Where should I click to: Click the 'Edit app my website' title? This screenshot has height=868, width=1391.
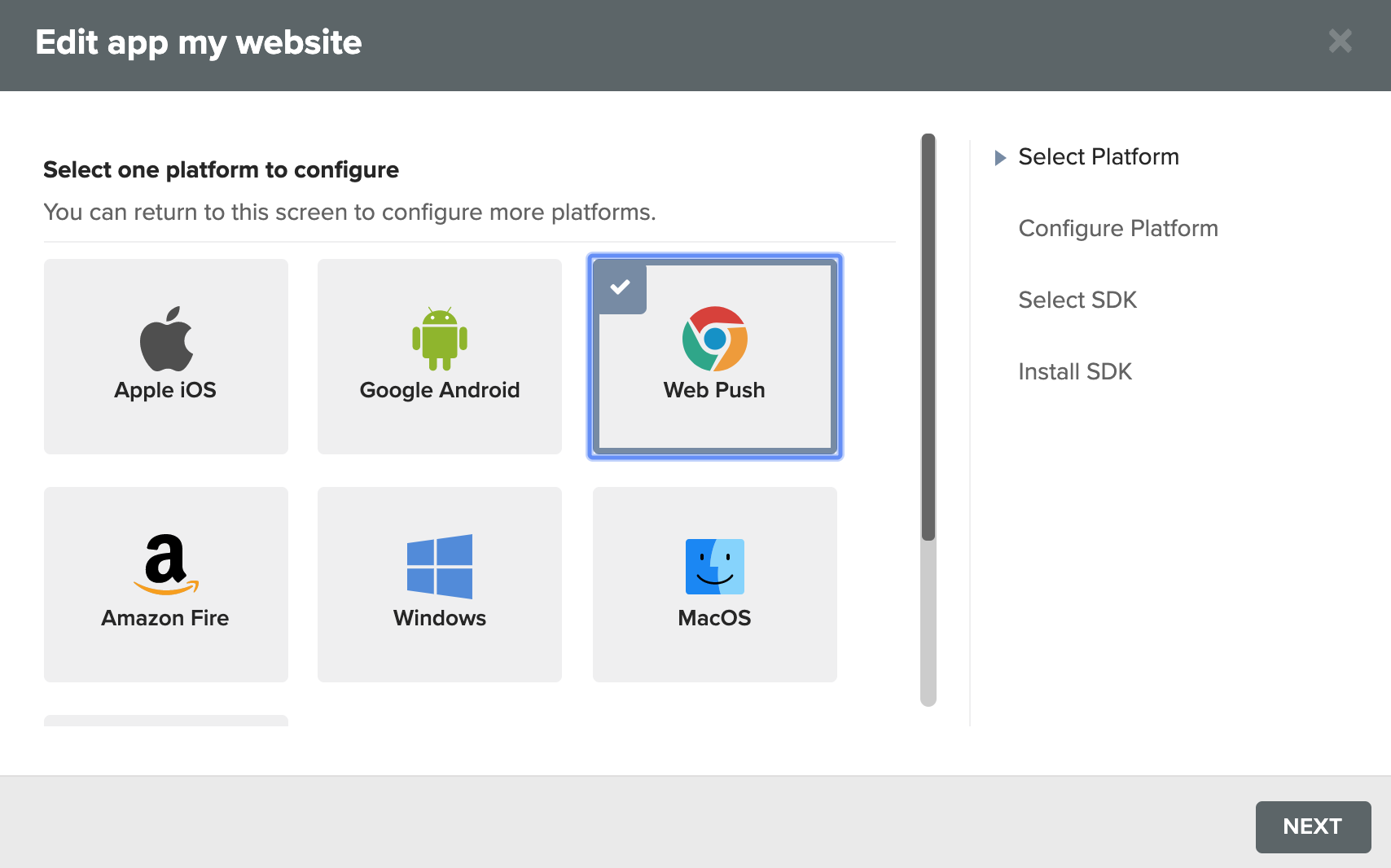(199, 42)
